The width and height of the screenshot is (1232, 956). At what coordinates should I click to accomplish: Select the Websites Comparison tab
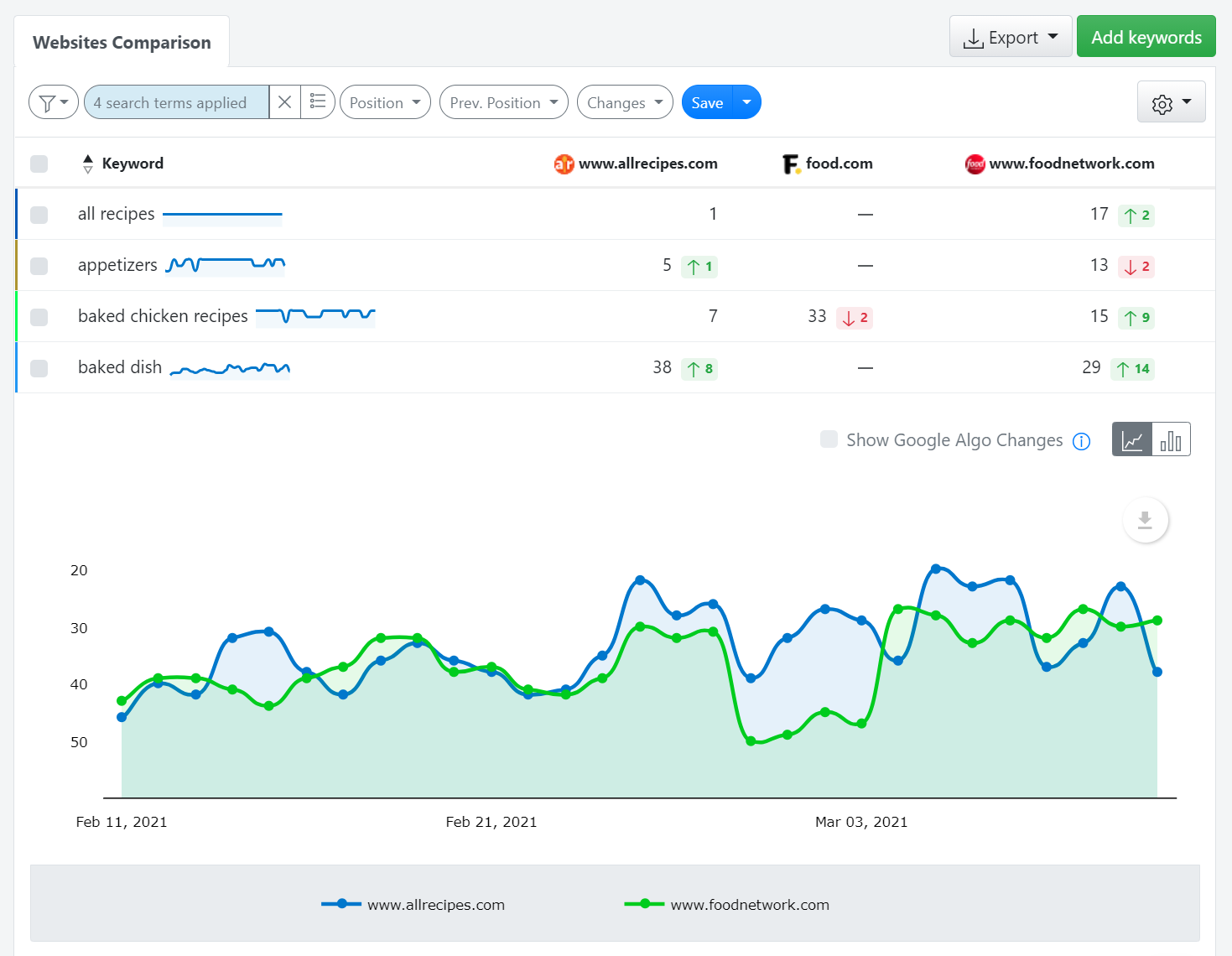(x=122, y=42)
